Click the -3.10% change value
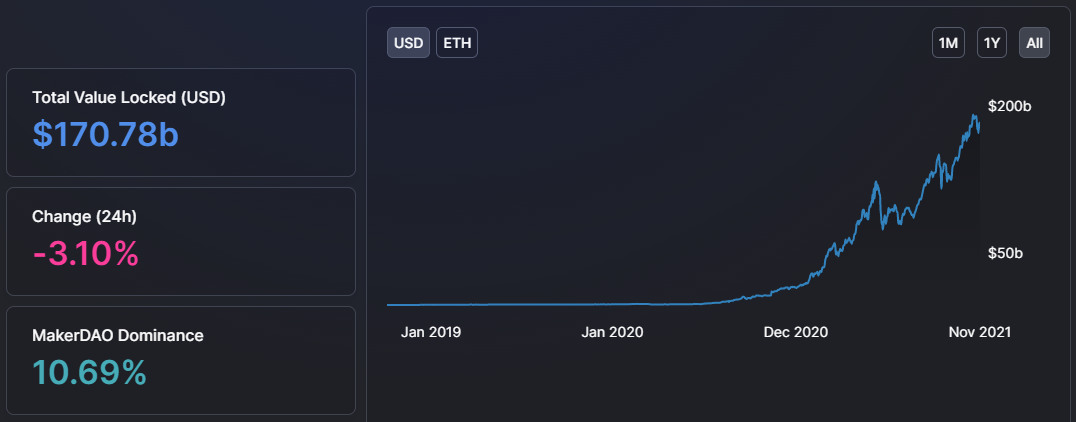The height and width of the screenshot is (422, 1076). pos(86,254)
